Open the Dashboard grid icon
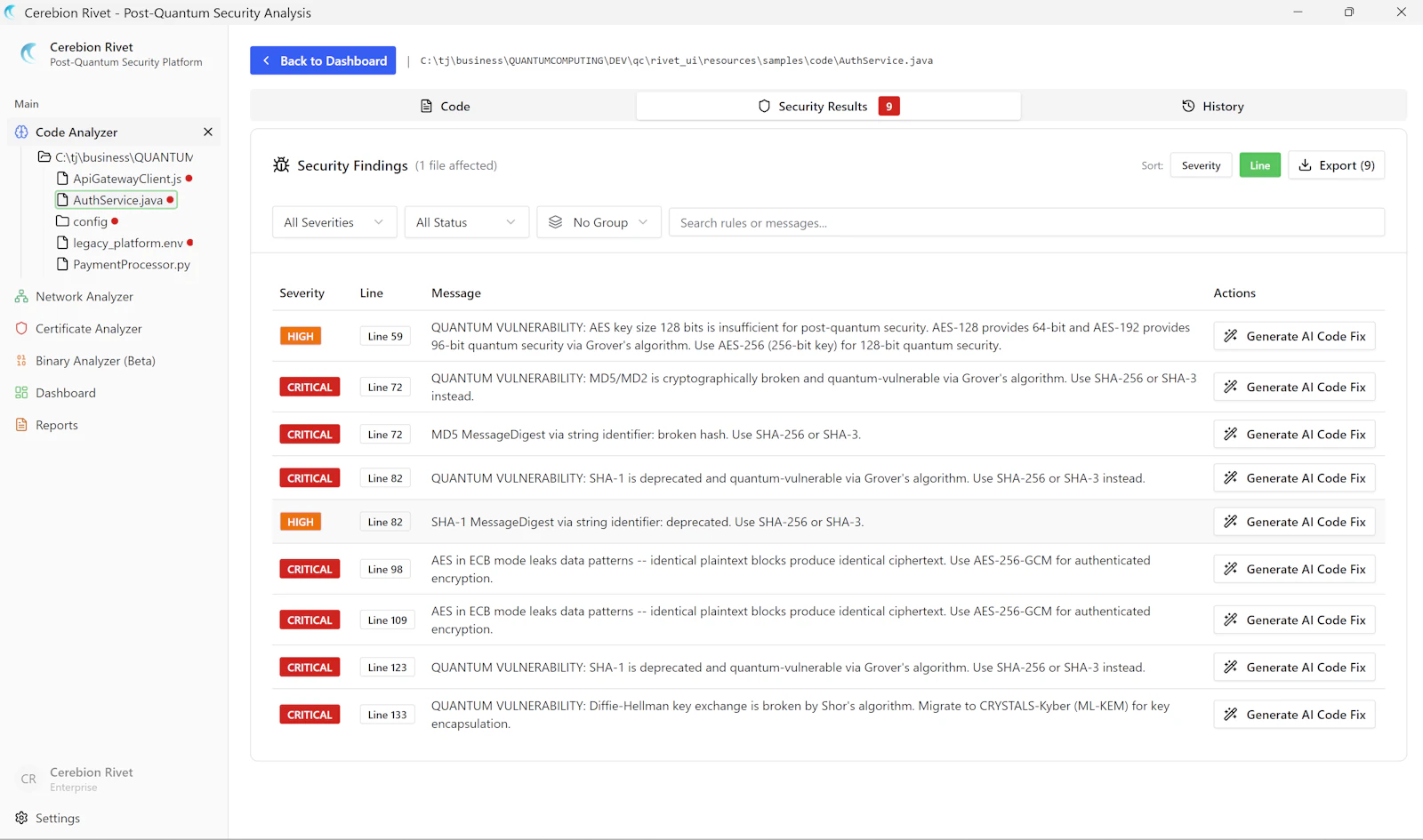 tap(21, 392)
